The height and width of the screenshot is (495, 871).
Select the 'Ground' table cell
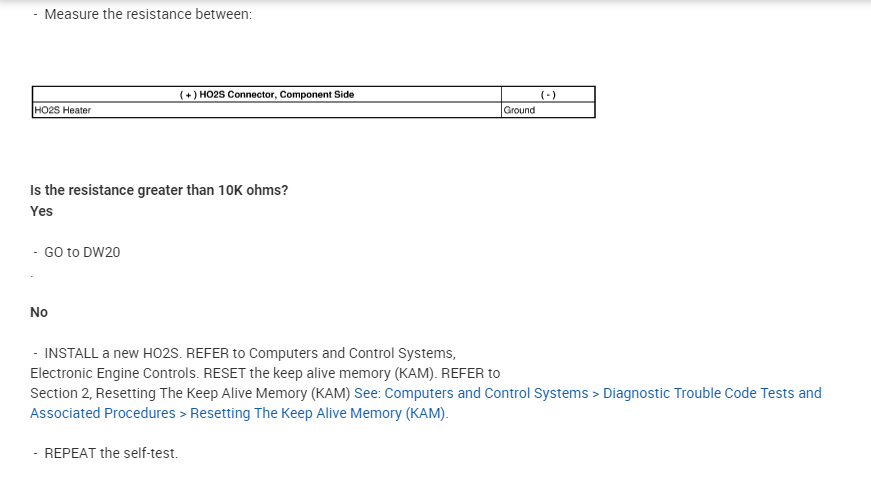[x=519, y=110]
